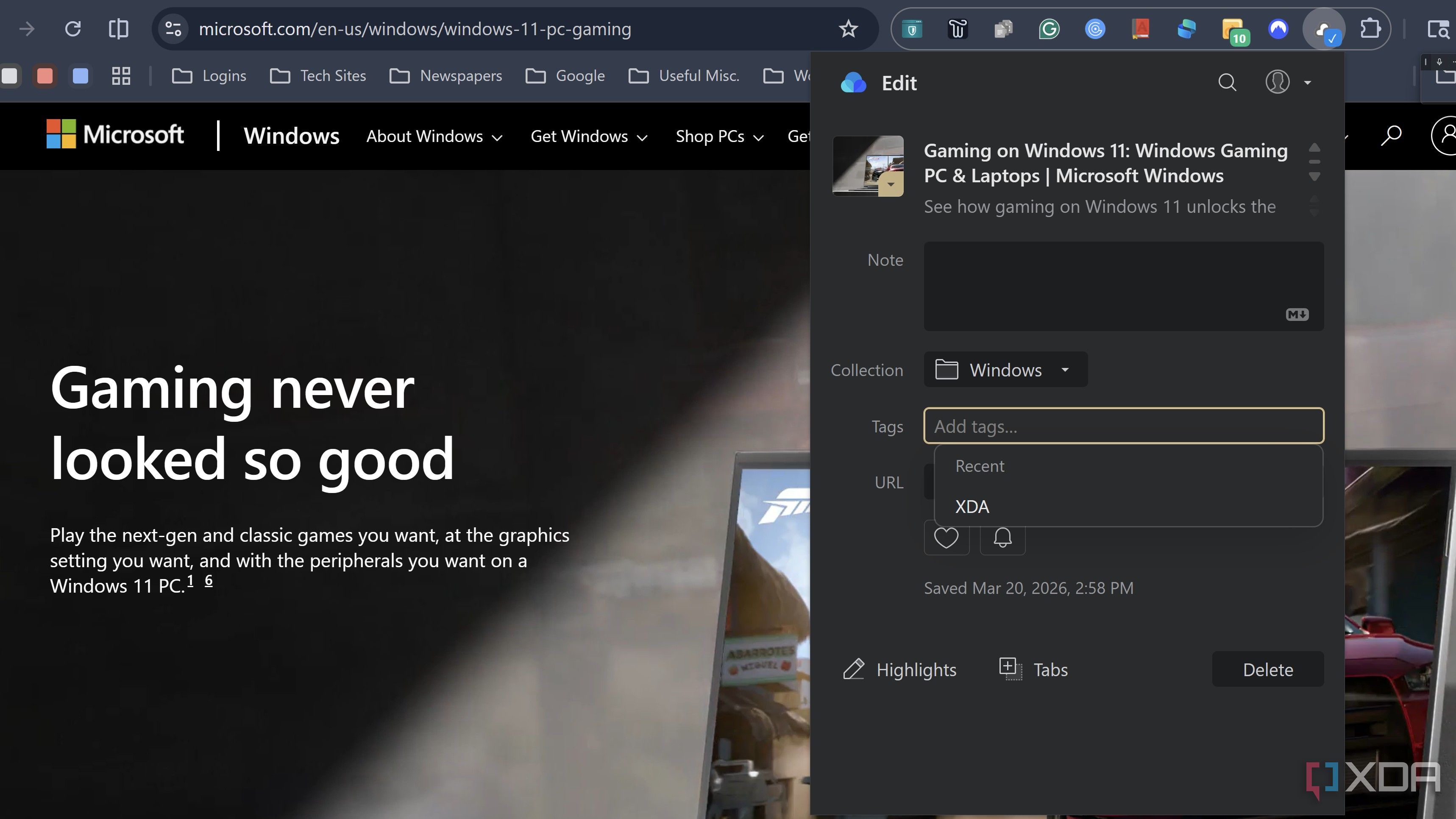Click the apps grid icon in bookmarks bar
The height and width of the screenshot is (819, 1456).
[121, 76]
